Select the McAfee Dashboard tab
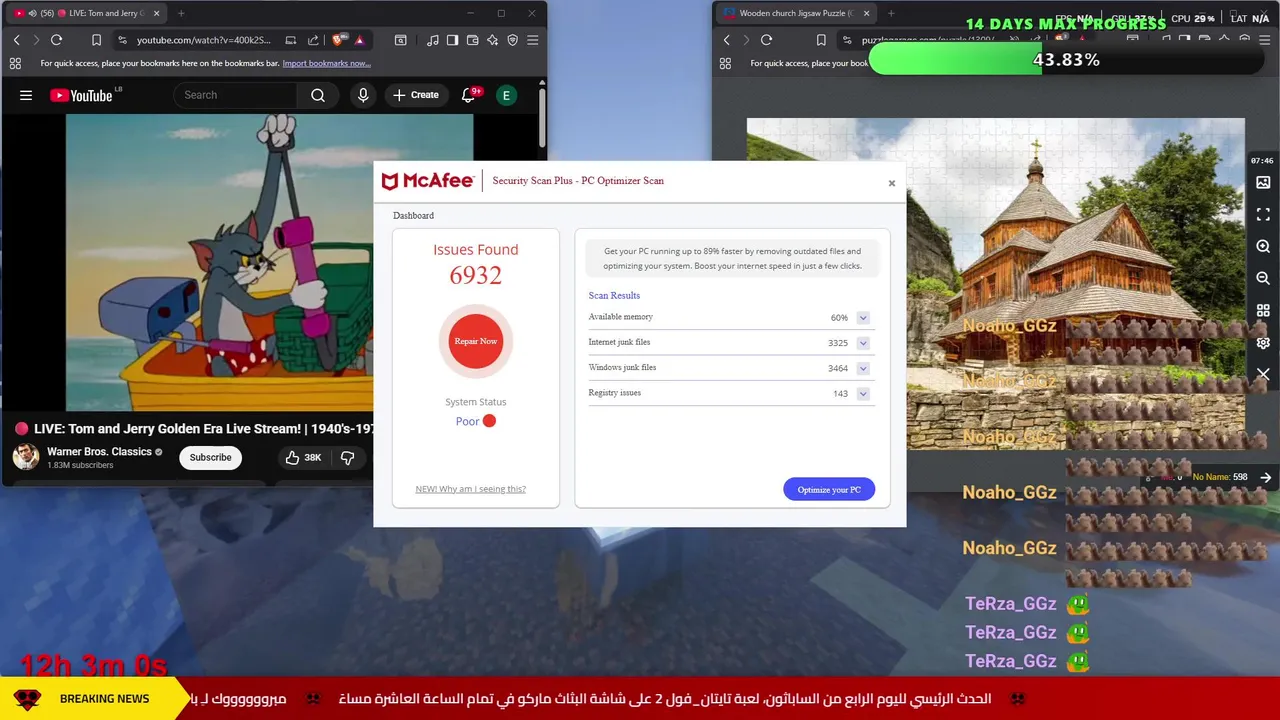 click(x=413, y=215)
